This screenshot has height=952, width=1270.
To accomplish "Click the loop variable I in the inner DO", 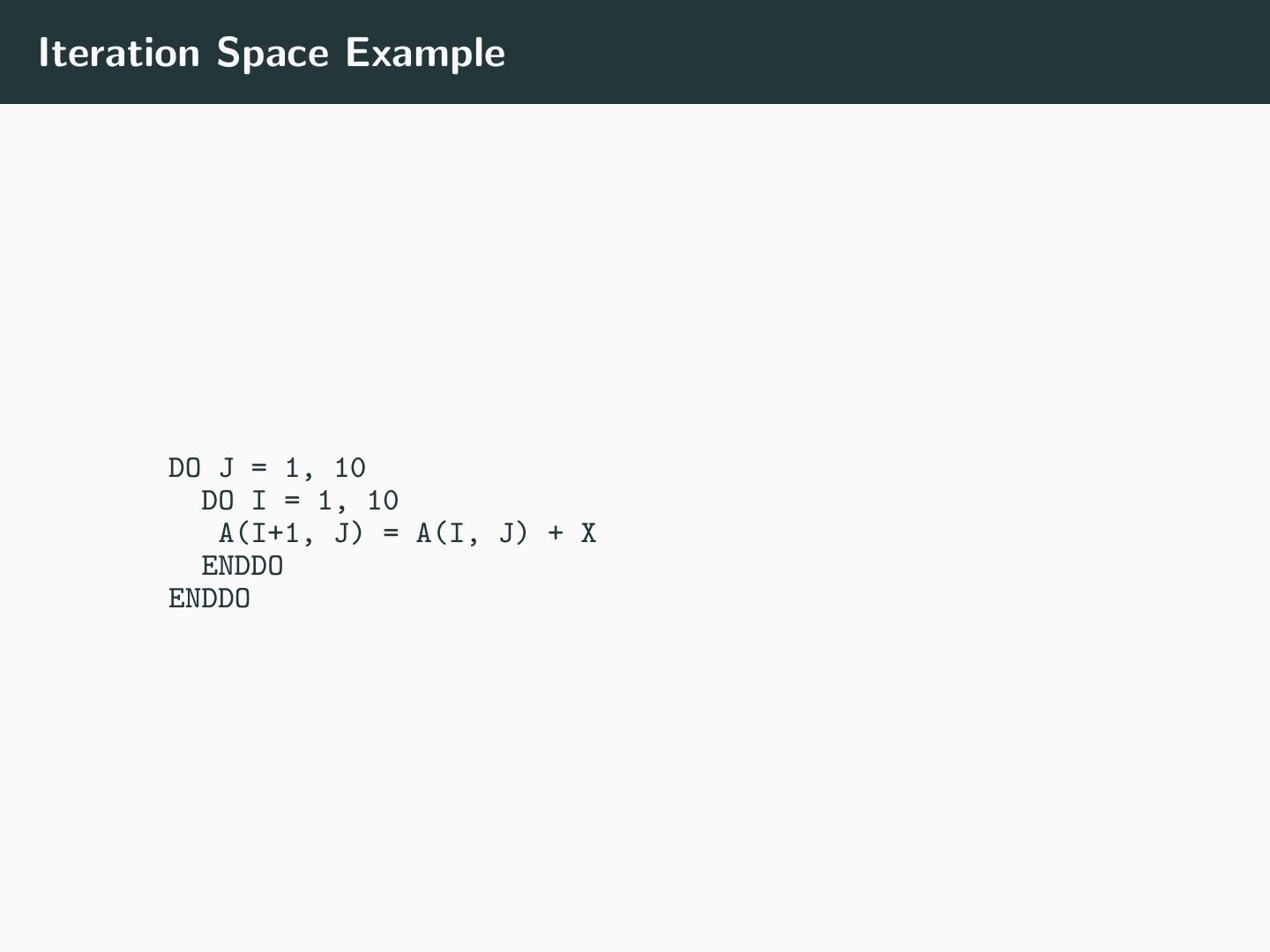I will click(x=258, y=501).
